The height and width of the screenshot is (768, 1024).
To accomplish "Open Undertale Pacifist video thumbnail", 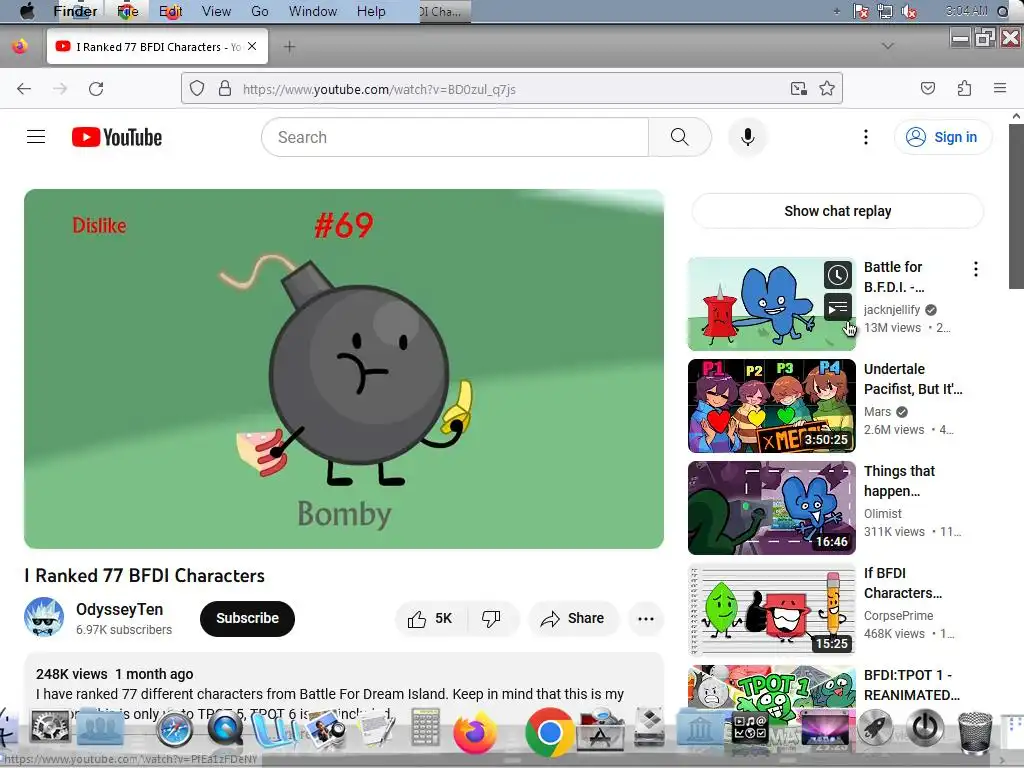I will click(x=771, y=406).
